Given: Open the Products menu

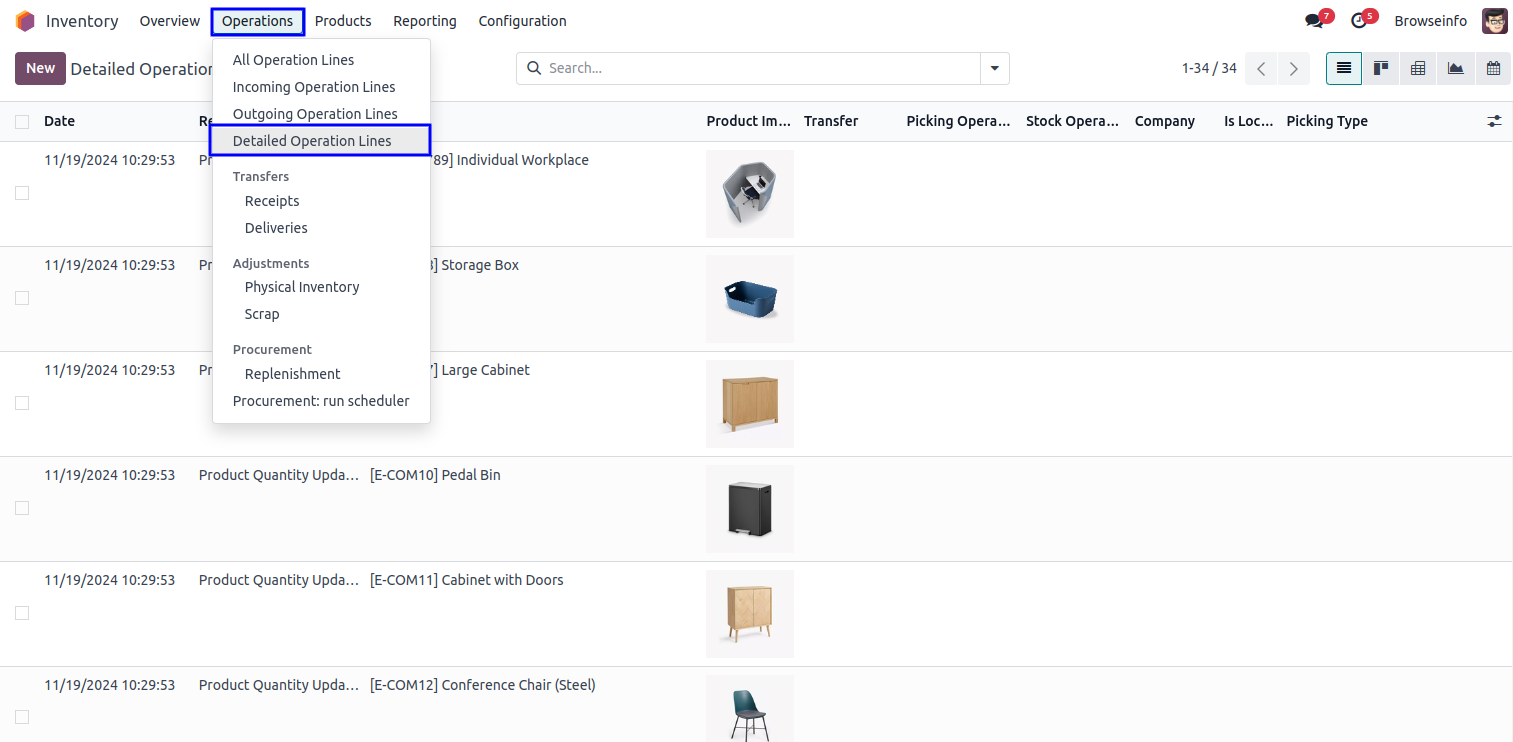Looking at the screenshot, I should [343, 21].
